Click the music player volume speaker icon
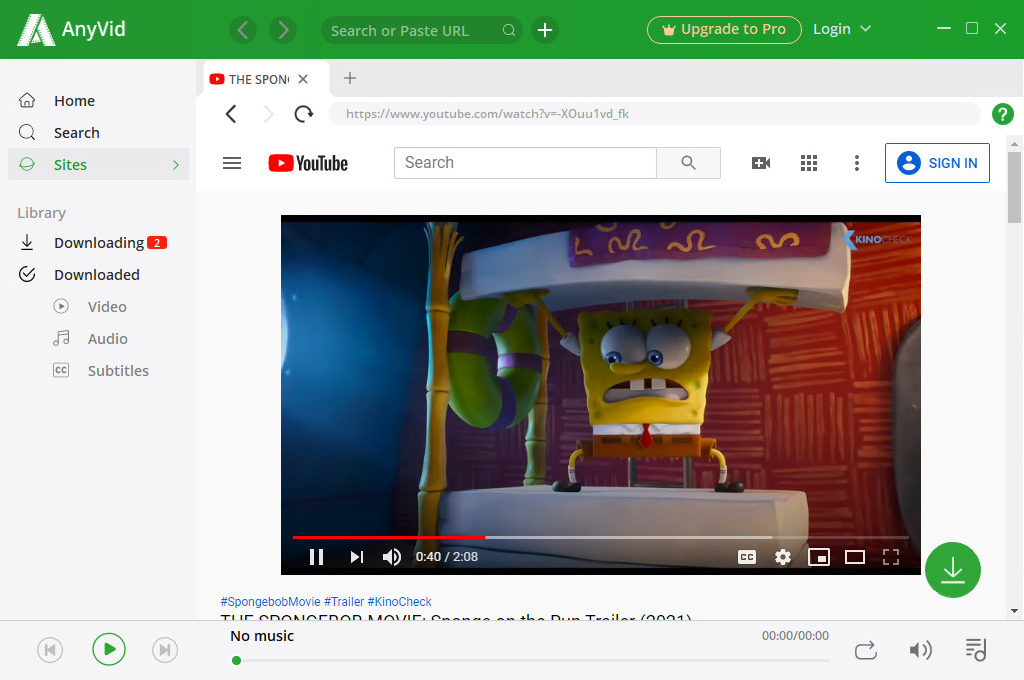This screenshot has width=1024, height=680. [x=920, y=650]
